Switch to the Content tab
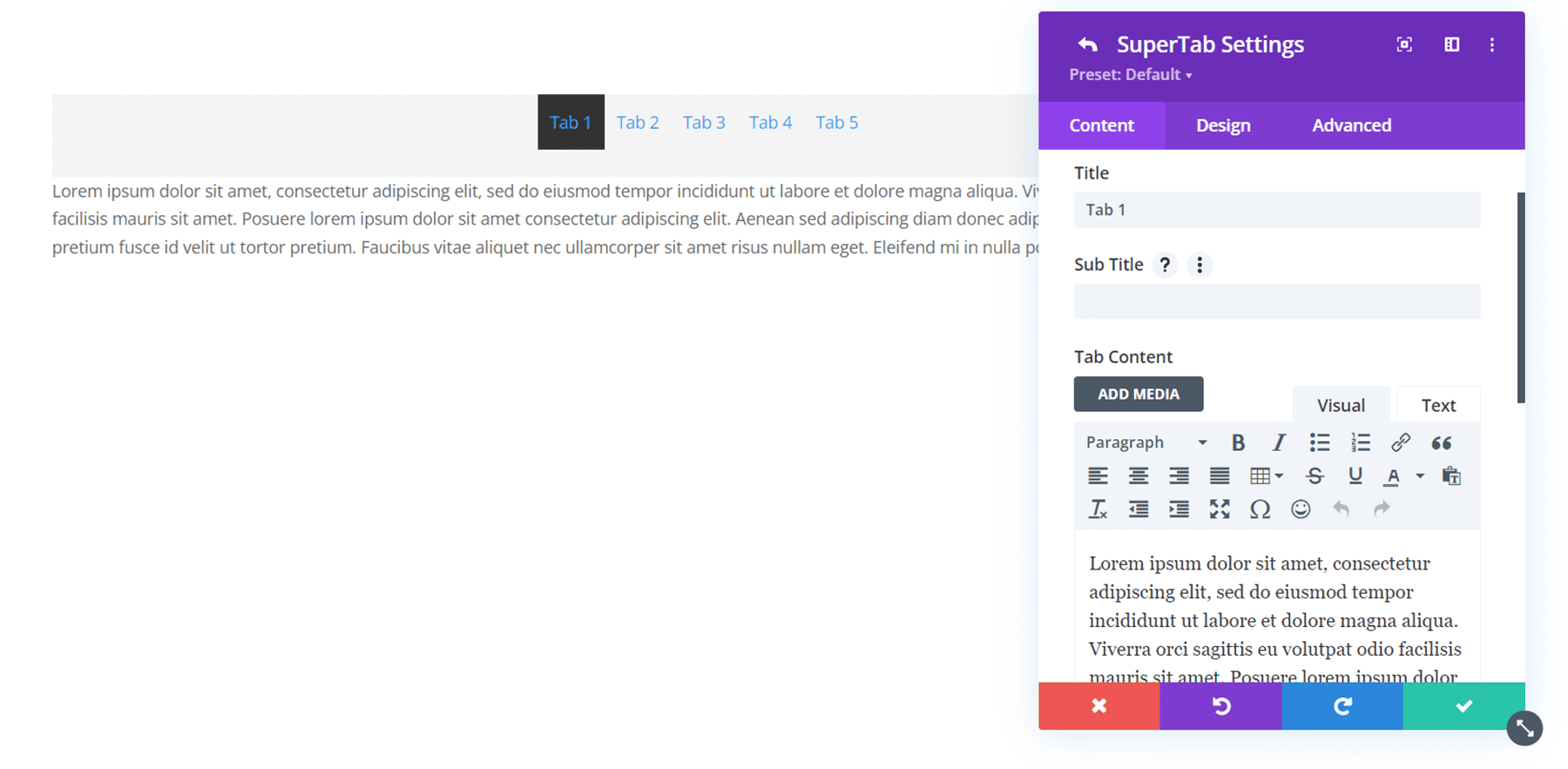Viewport: 1568px width, 769px height. click(x=1101, y=125)
